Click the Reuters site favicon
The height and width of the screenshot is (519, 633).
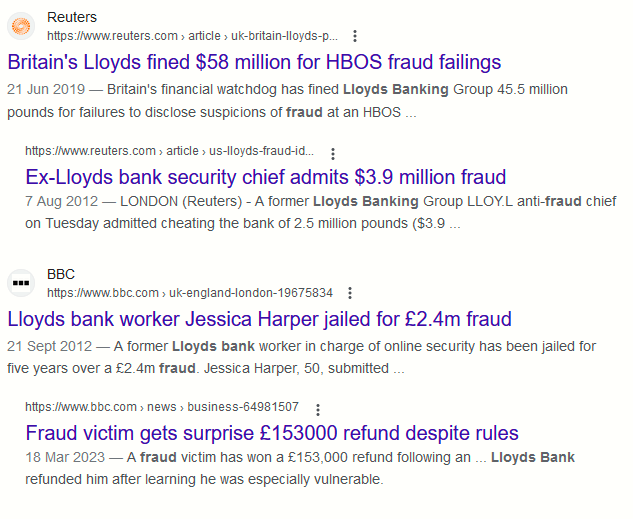[21, 25]
